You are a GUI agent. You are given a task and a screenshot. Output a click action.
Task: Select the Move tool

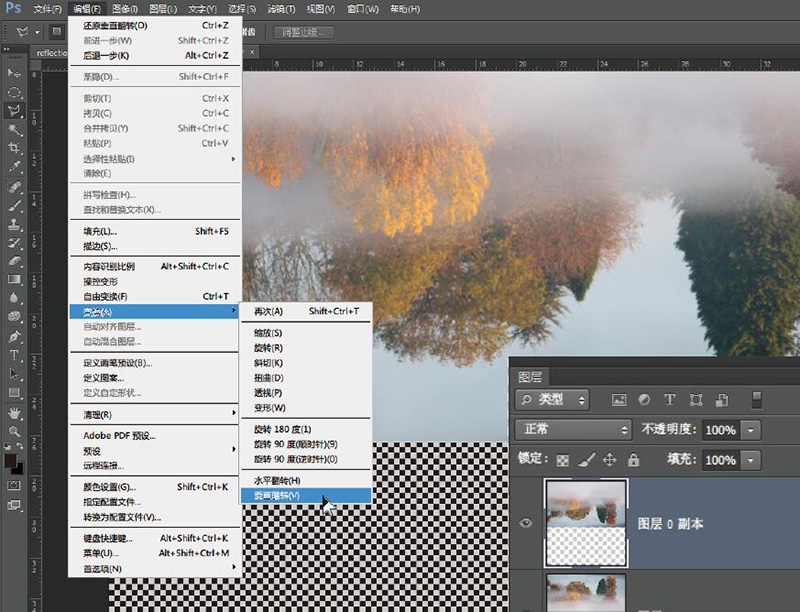[x=14, y=72]
